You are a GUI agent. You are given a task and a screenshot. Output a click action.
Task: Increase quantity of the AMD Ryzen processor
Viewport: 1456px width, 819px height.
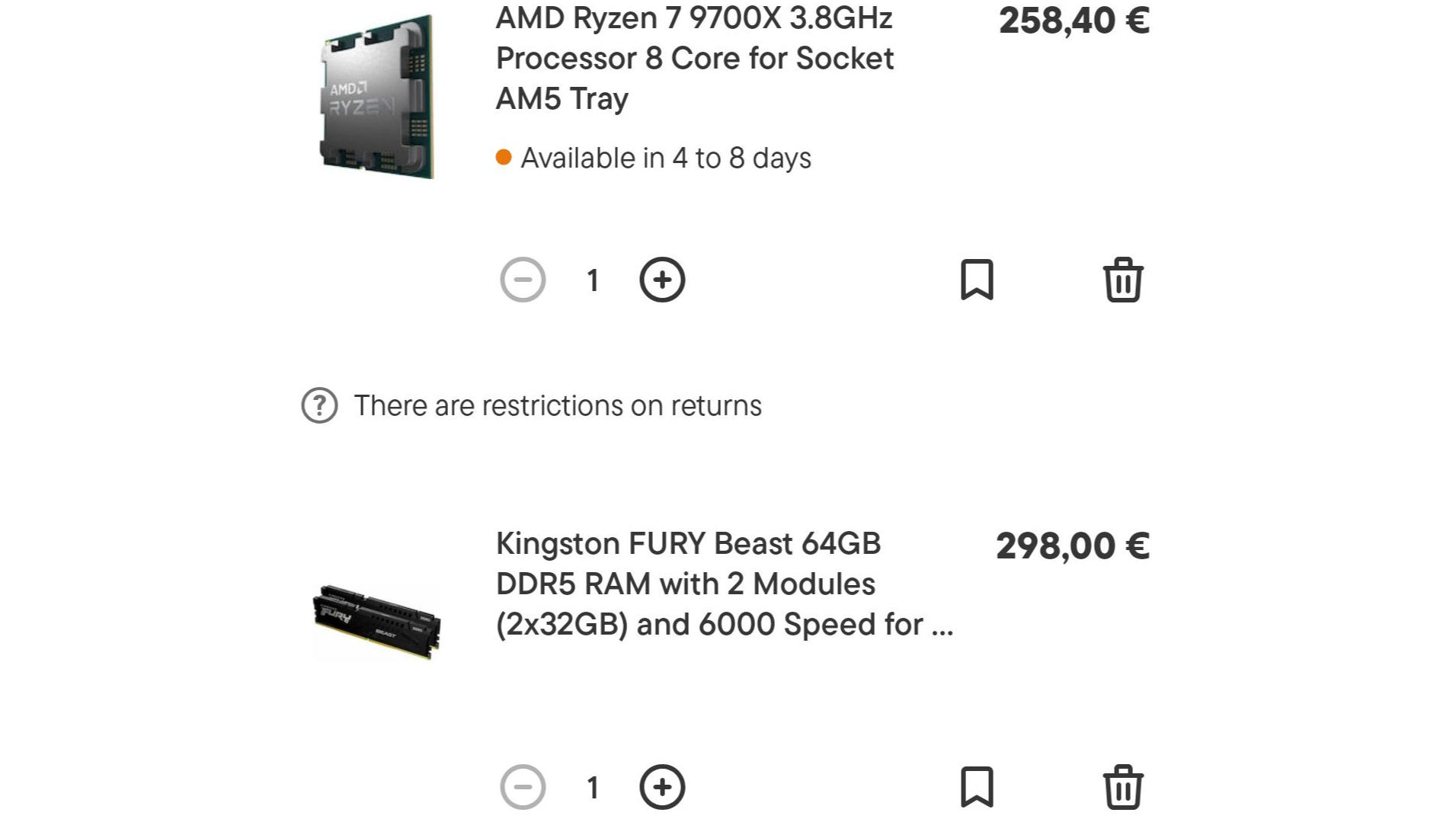662,280
